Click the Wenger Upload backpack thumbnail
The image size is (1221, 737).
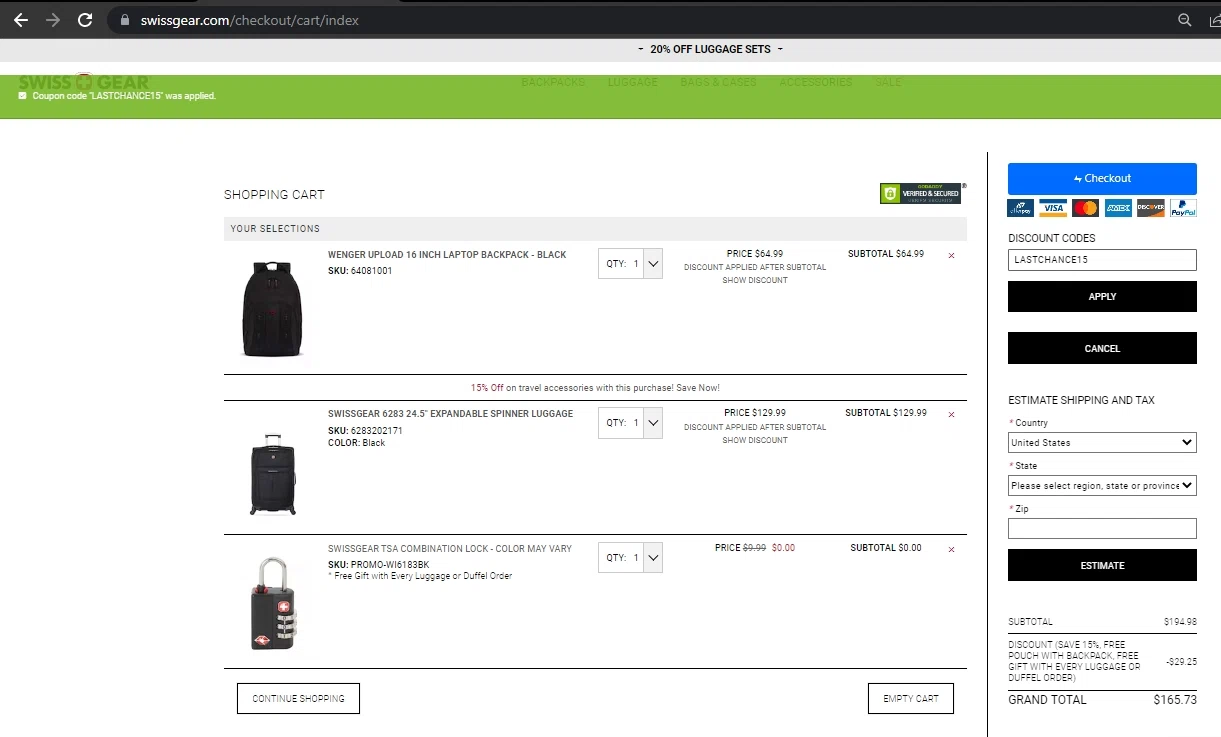[x=273, y=308]
